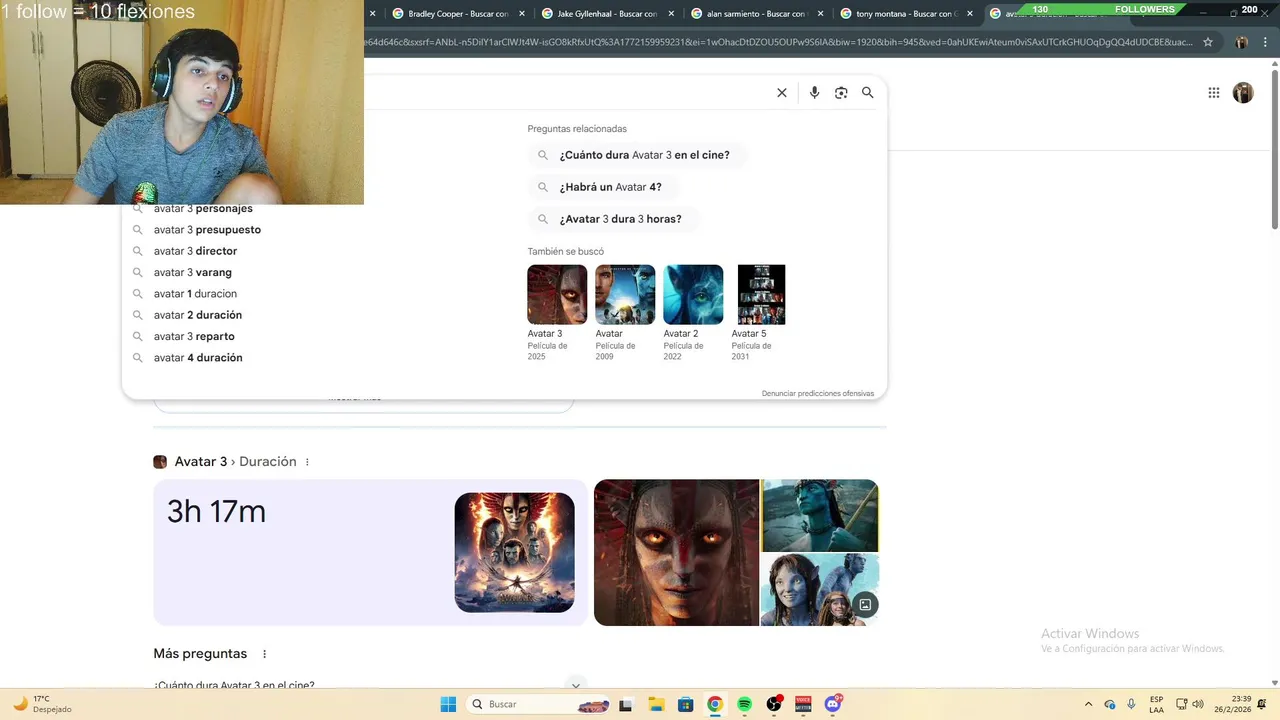Image resolution: width=1280 pixels, height=720 pixels.
Task: Select suggestion 'avatar 3 reparto'
Action: 194,336
